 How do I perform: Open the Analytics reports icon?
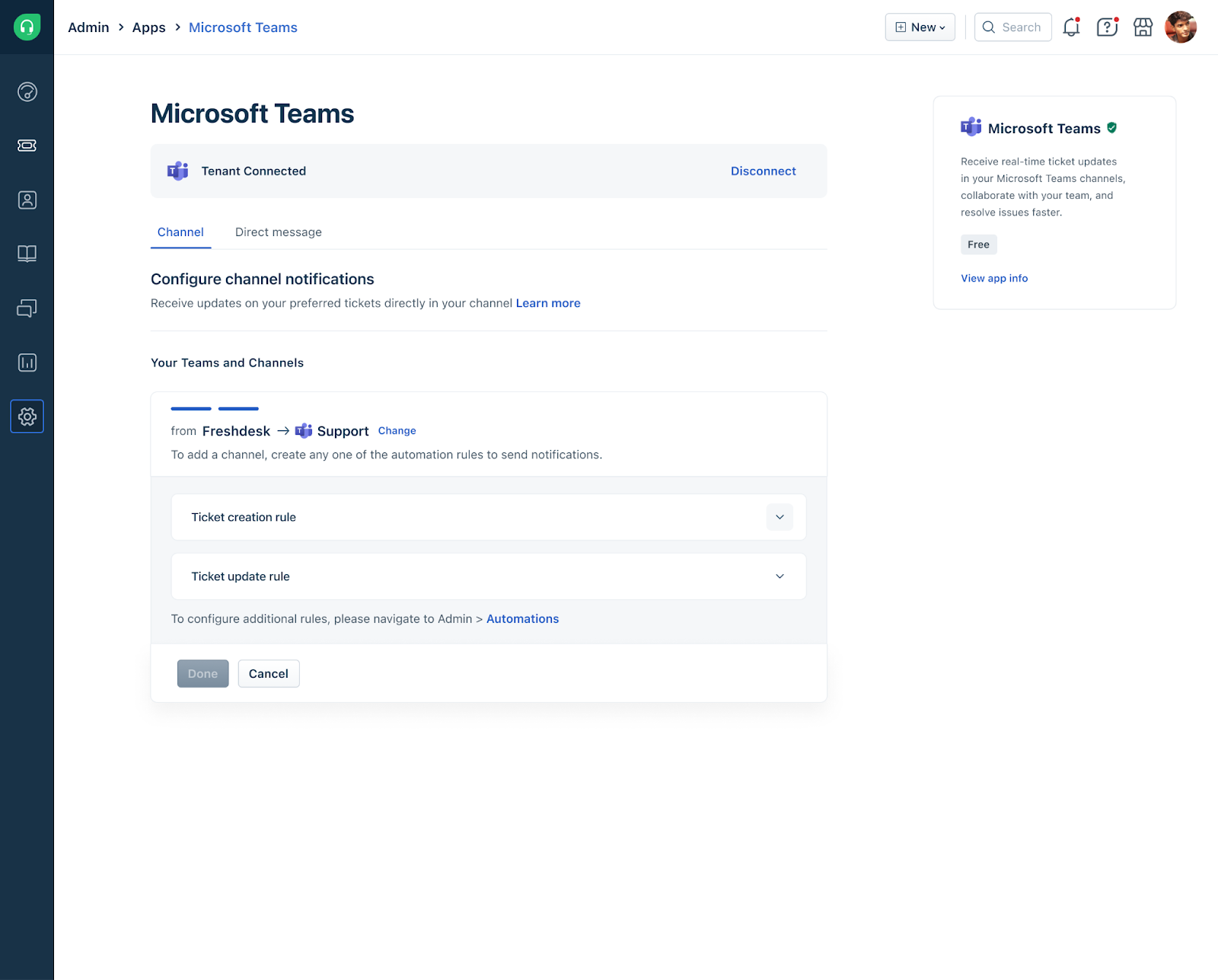27,362
